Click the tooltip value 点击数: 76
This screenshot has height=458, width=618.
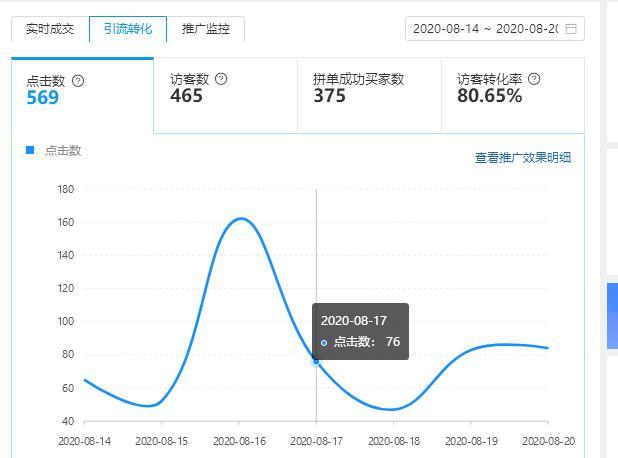point(367,342)
